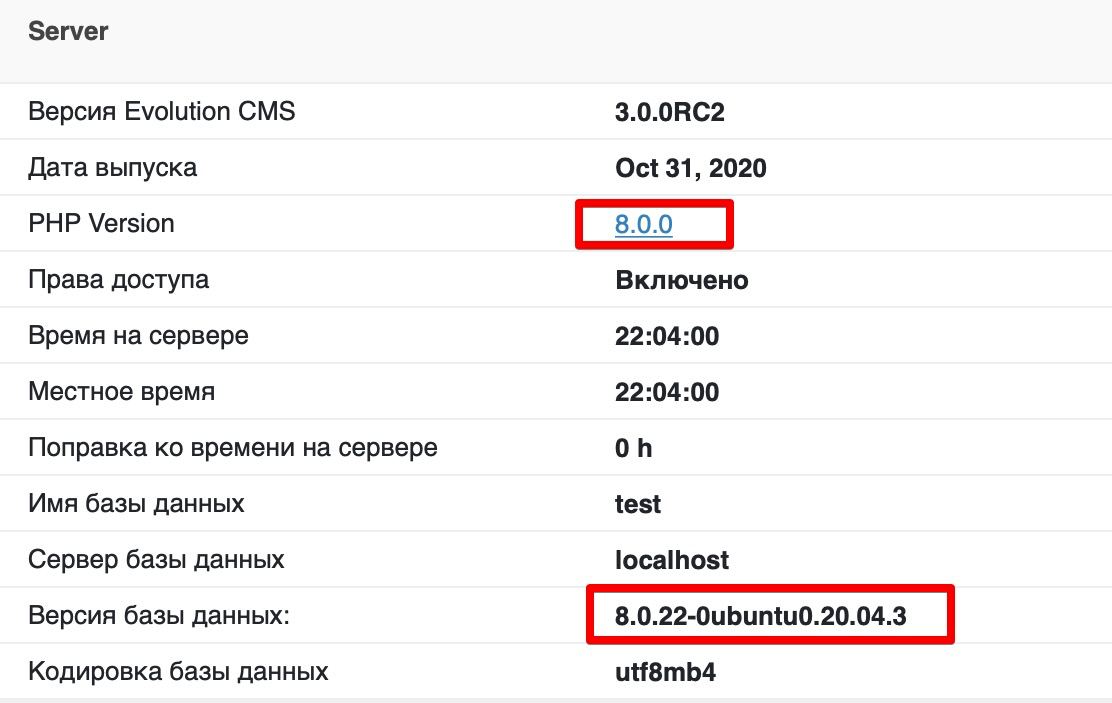1112x703 pixels.
Task: Select the Сервер базы данных label
Action: [156, 559]
